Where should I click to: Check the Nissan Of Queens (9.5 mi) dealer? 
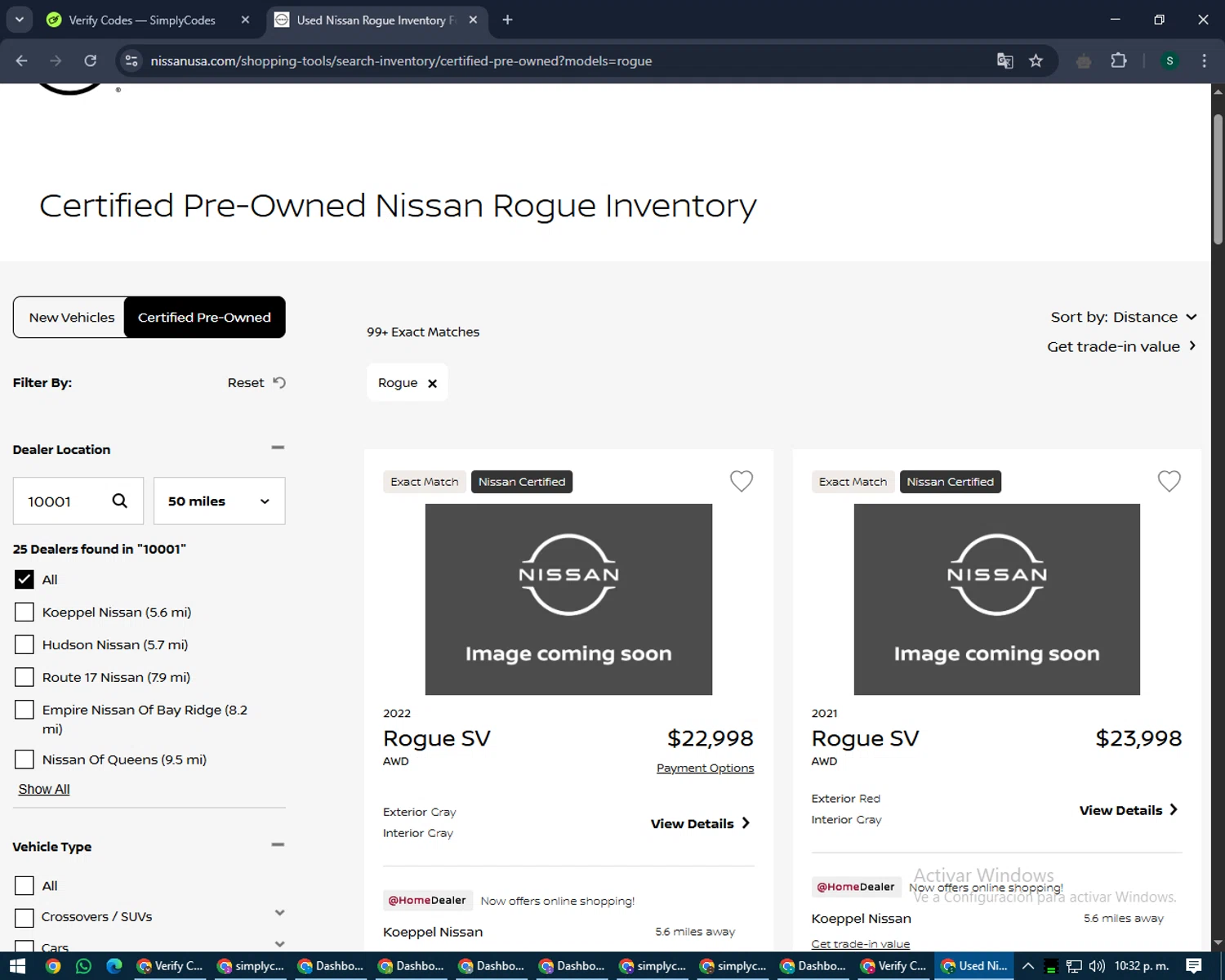click(x=24, y=759)
